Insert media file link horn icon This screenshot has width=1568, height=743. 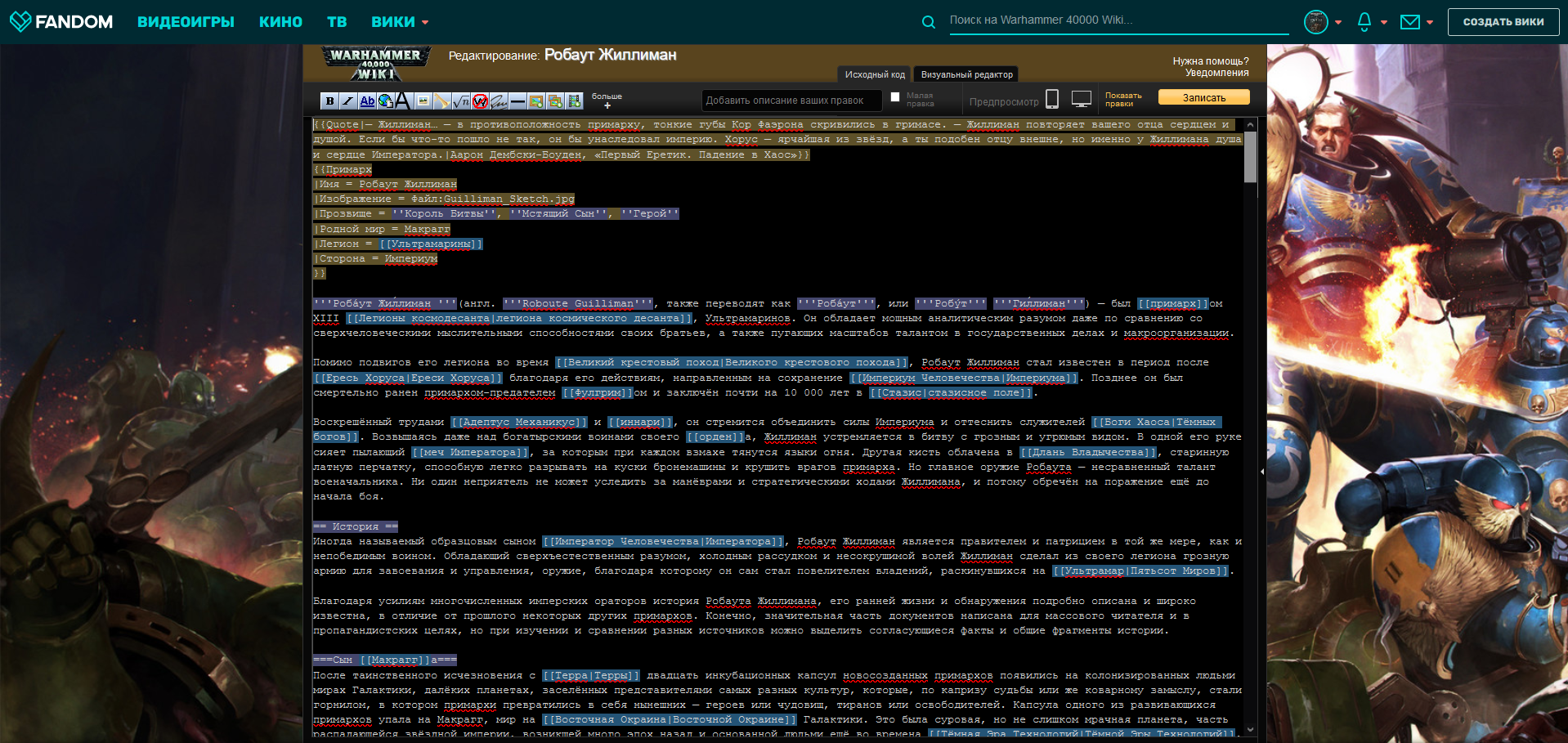click(441, 101)
